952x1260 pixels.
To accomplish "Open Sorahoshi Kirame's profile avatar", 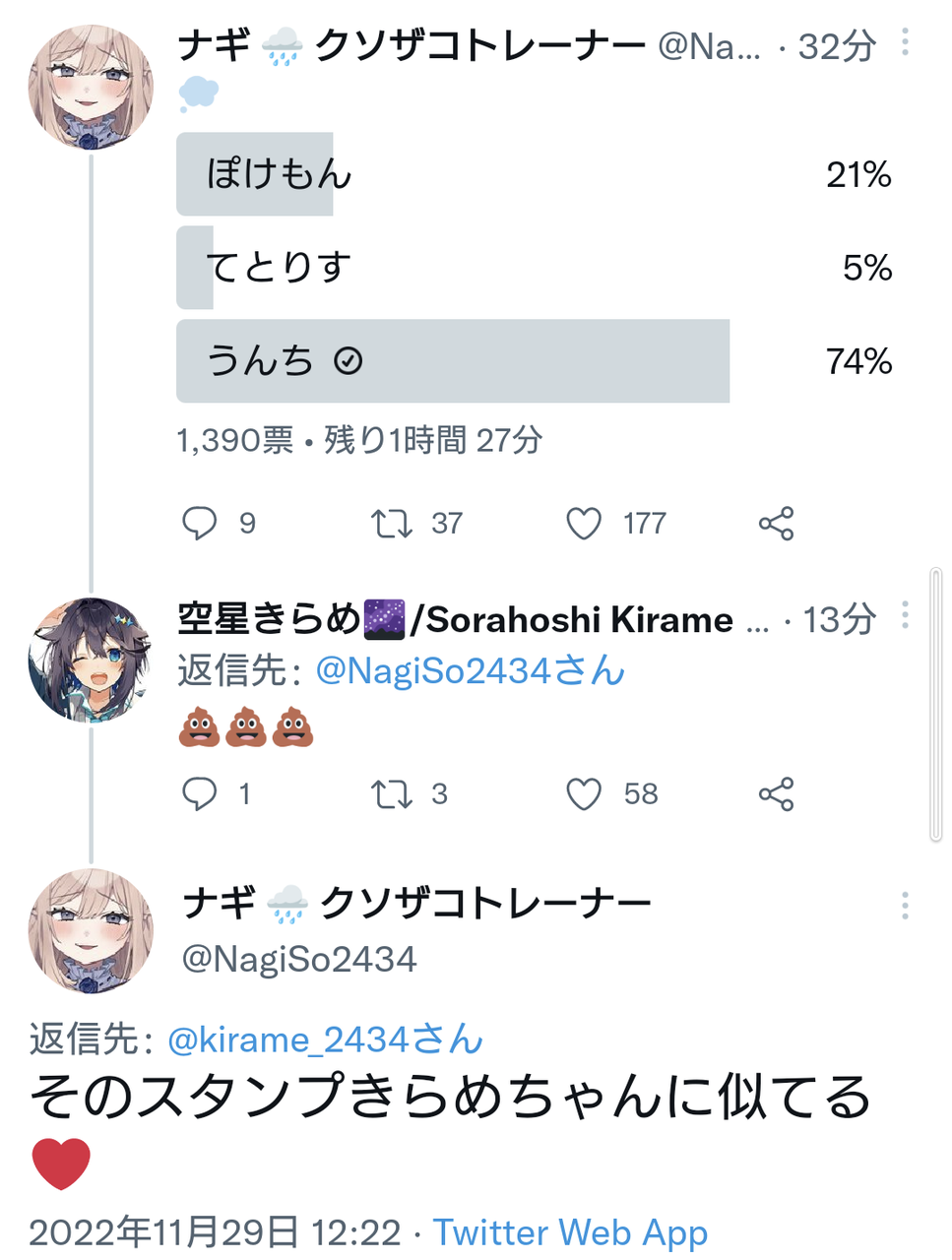I will 91,660.
